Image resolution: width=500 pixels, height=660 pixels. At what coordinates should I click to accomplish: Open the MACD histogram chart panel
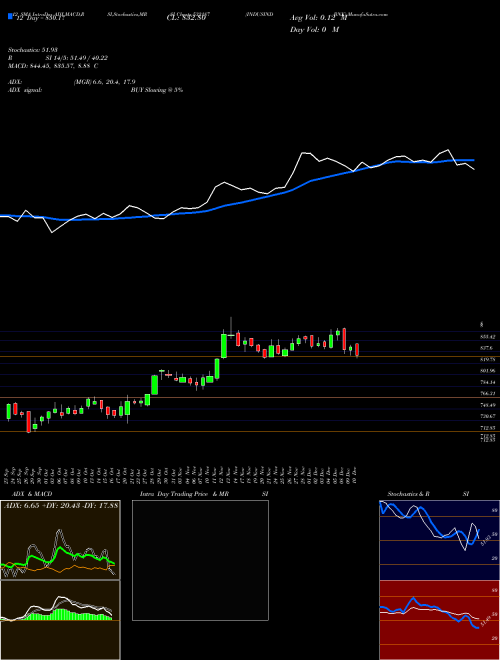click(x=60, y=620)
